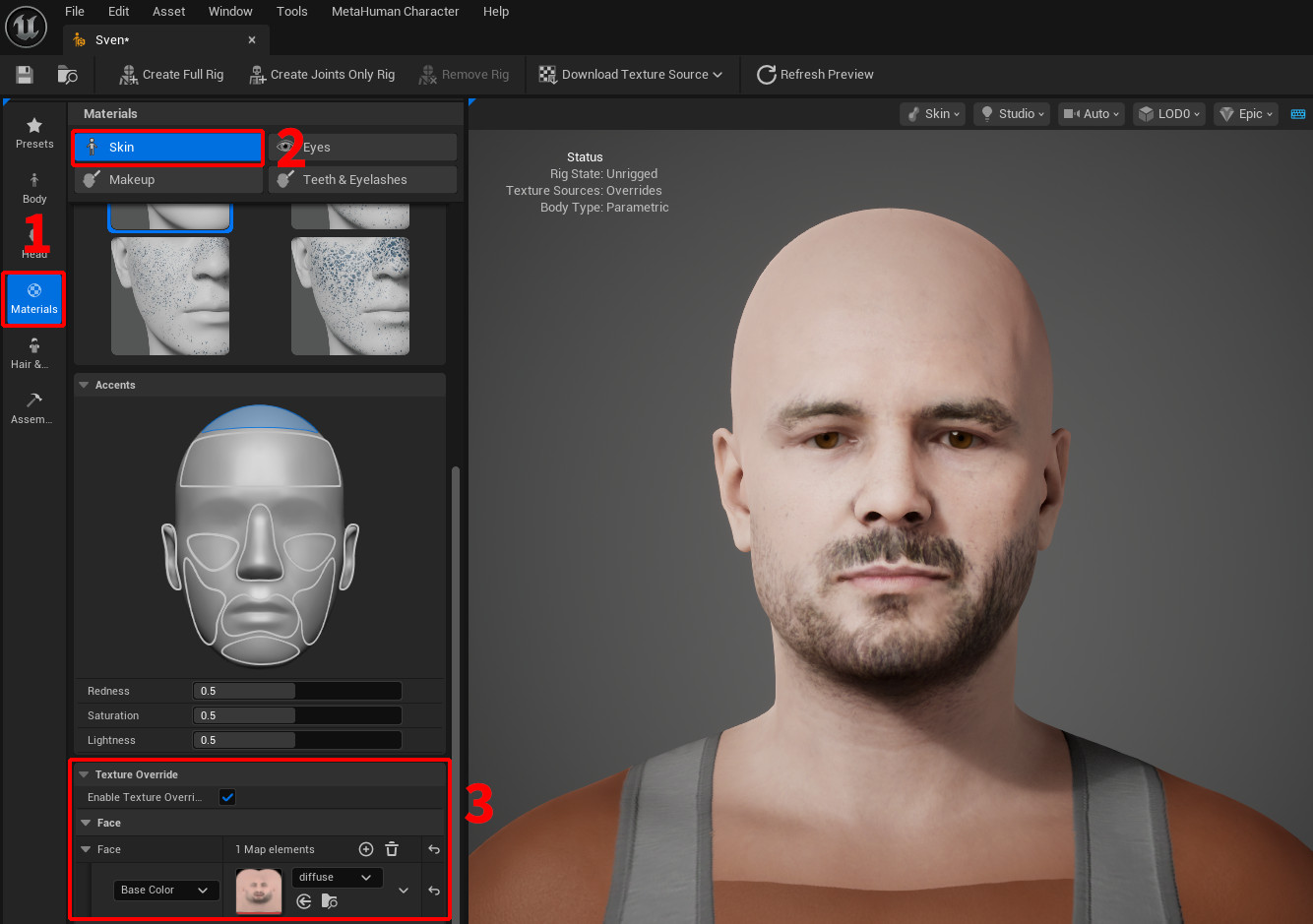
Task: Collapse the Face category header
Action: [84, 823]
